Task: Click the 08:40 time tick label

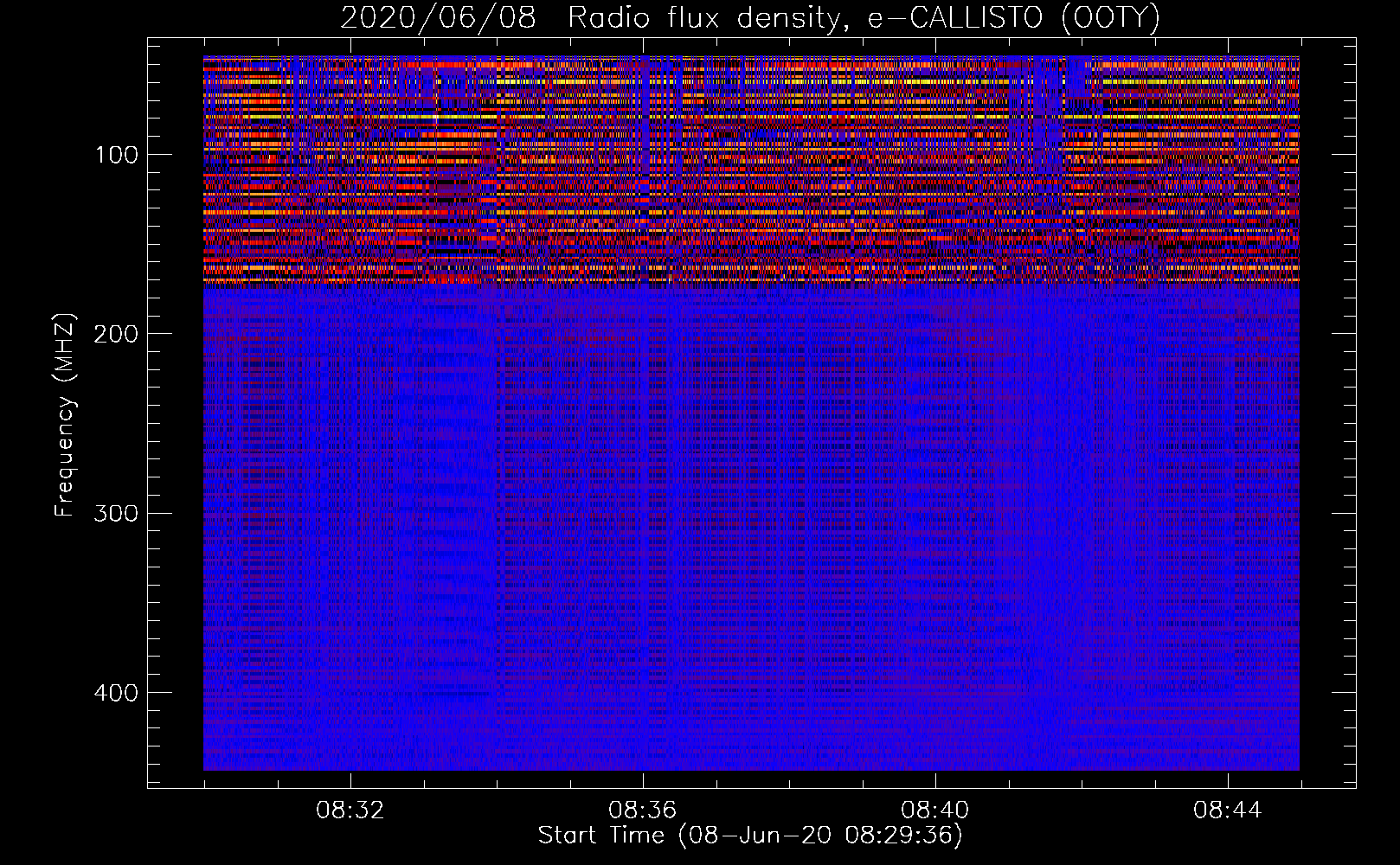Action: coord(934,811)
